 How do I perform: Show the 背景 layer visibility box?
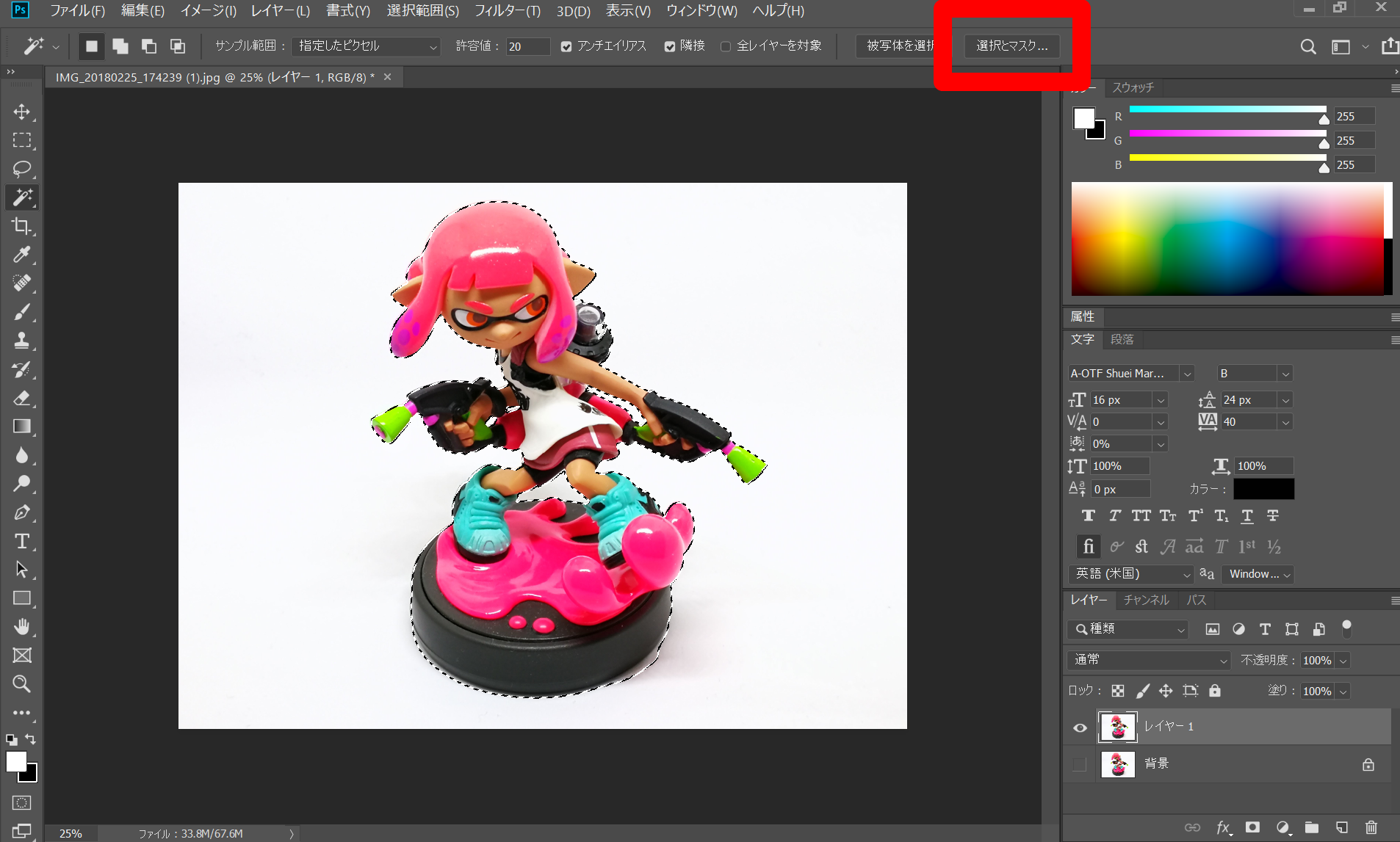point(1080,764)
